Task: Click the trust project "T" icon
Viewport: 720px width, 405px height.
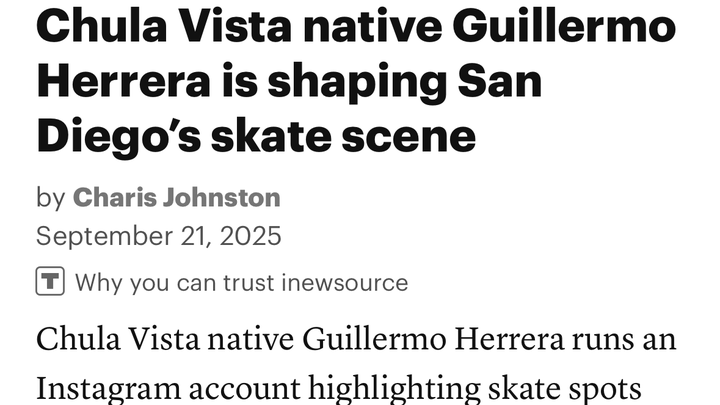Action: (x=51, y=282)
